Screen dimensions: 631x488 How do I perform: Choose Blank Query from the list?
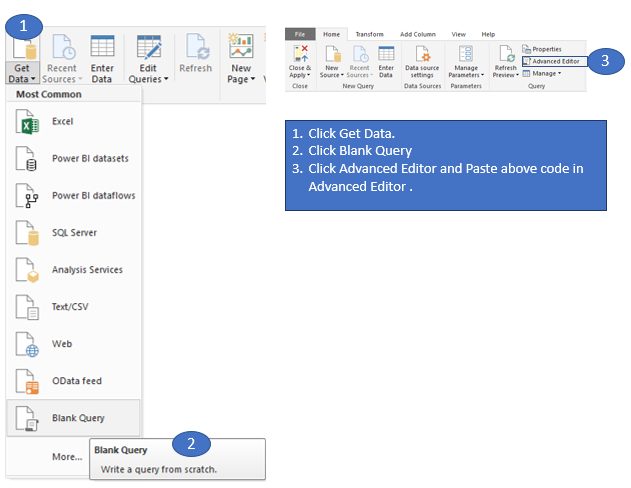click(73, 418)
